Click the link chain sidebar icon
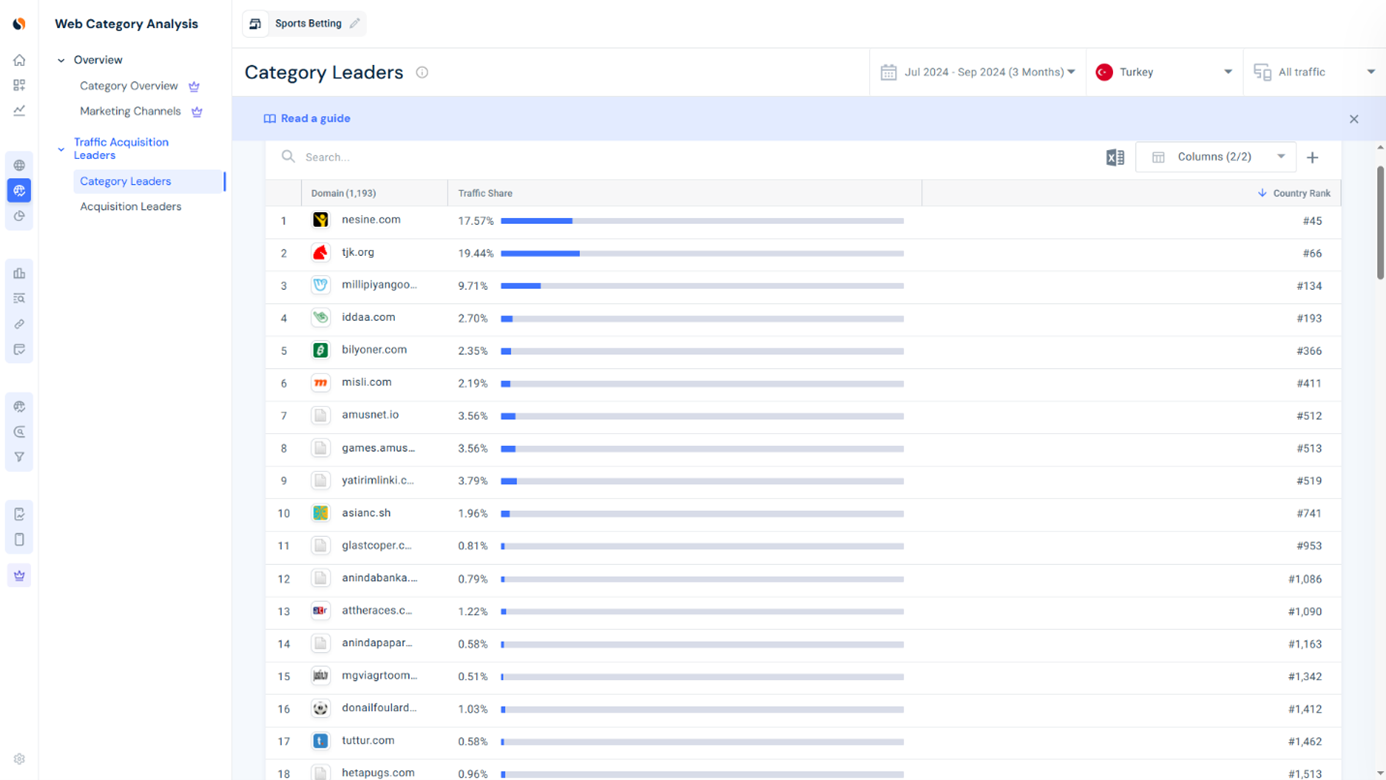The image size is (1386, 780). [19, 324]
